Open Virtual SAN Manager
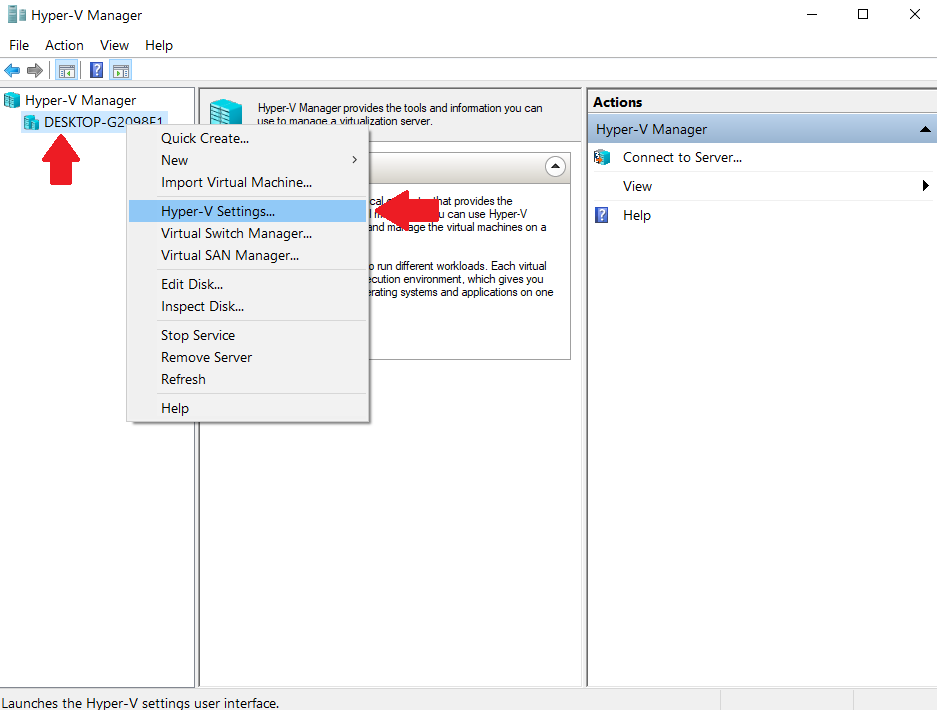This screenshot has width=937, height=711. [247, 256]
